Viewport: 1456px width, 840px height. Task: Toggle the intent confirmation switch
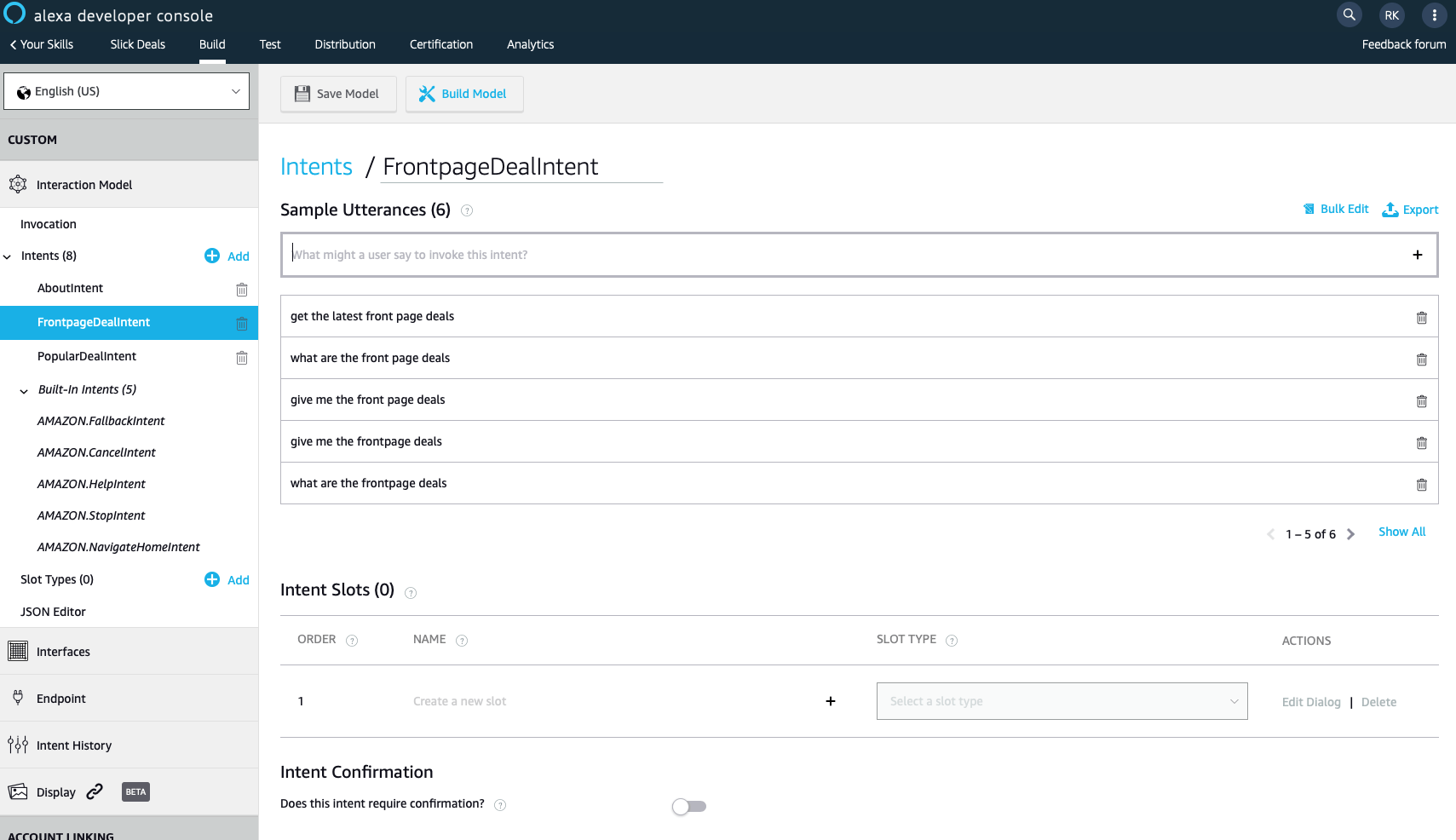(689, 806)
